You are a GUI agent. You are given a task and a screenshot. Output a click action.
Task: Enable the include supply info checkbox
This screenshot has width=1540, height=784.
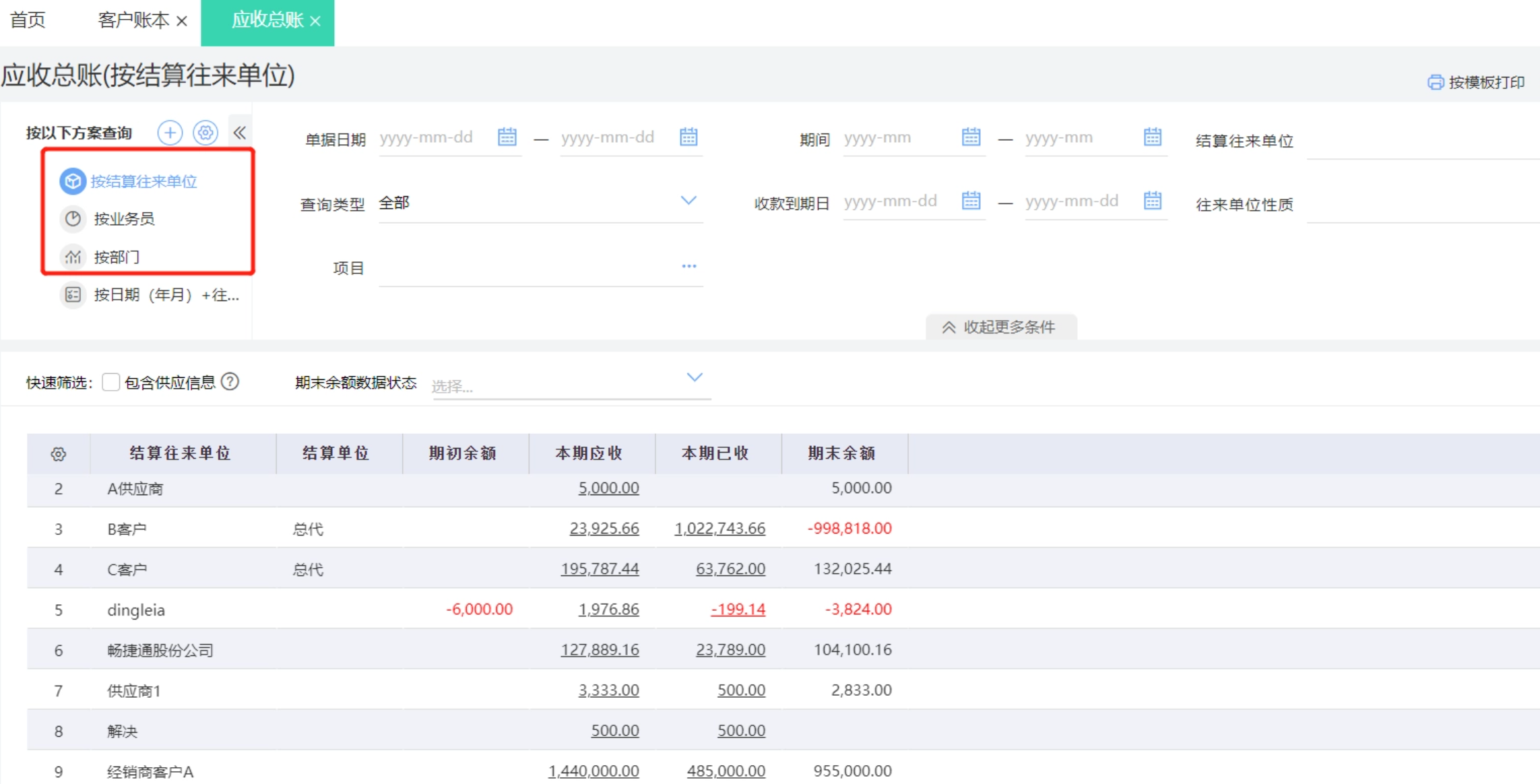coord(111,383)
